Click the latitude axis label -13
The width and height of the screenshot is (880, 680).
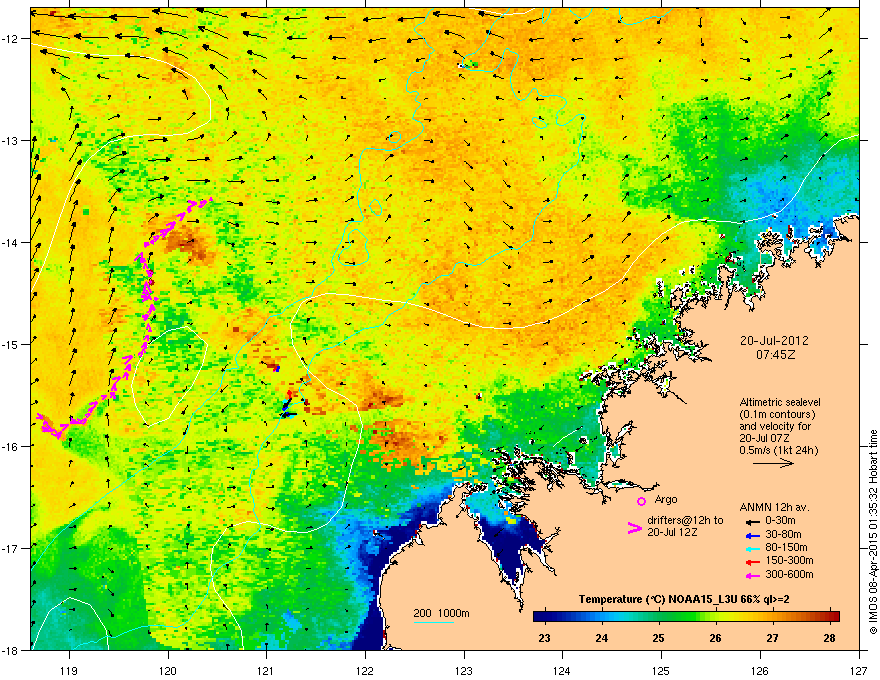[x=10, y=140]
